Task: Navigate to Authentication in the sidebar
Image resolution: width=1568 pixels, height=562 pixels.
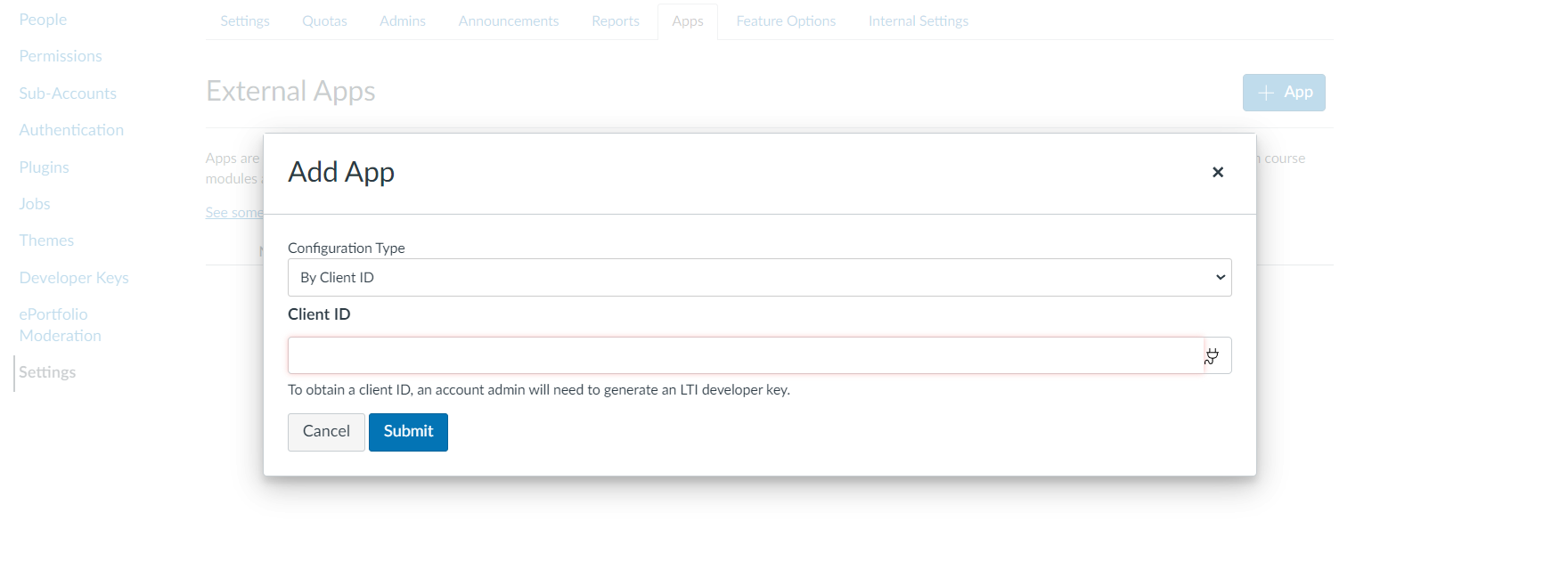Action: pyautogui.click(x=71, y=130)
